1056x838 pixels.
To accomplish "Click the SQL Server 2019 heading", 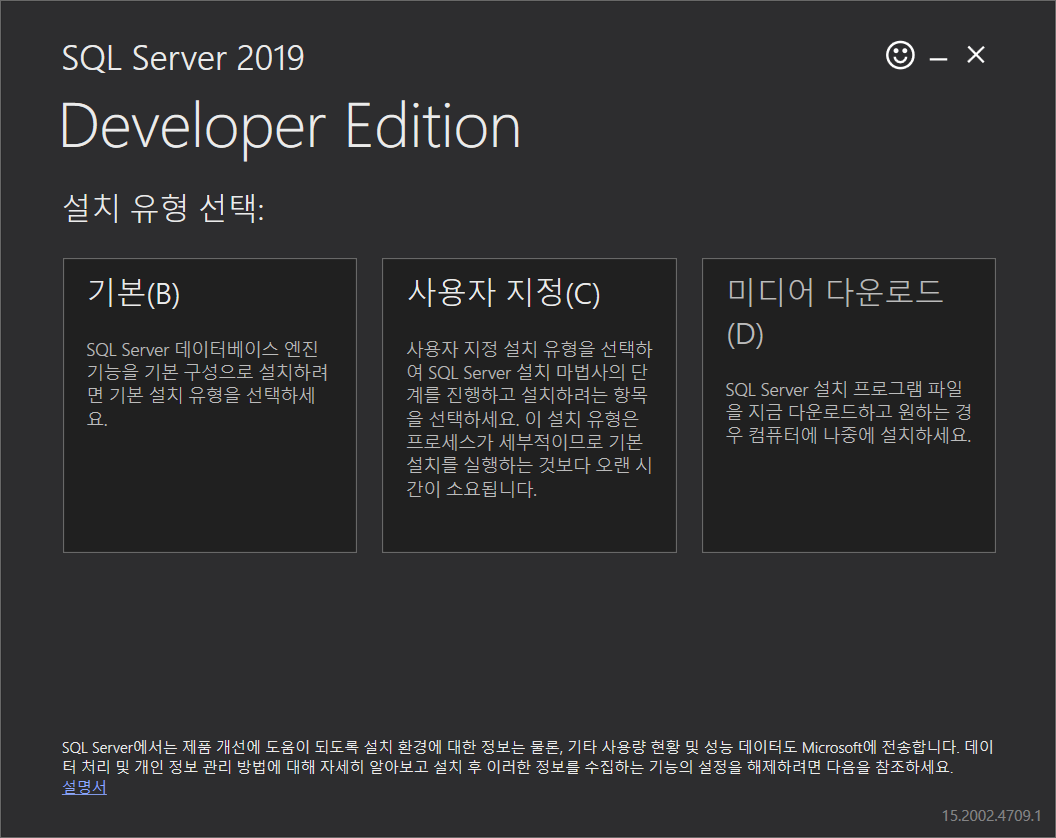I will click(x=183, y=58).
